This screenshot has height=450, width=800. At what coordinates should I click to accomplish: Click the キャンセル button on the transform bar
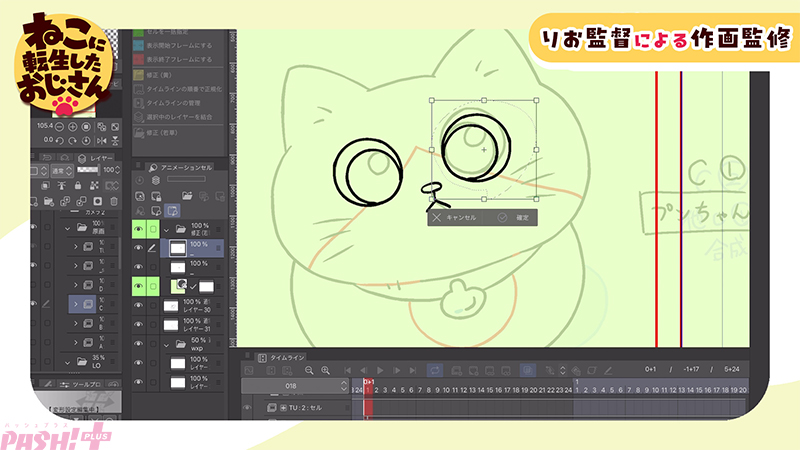(x=454, y=216)
